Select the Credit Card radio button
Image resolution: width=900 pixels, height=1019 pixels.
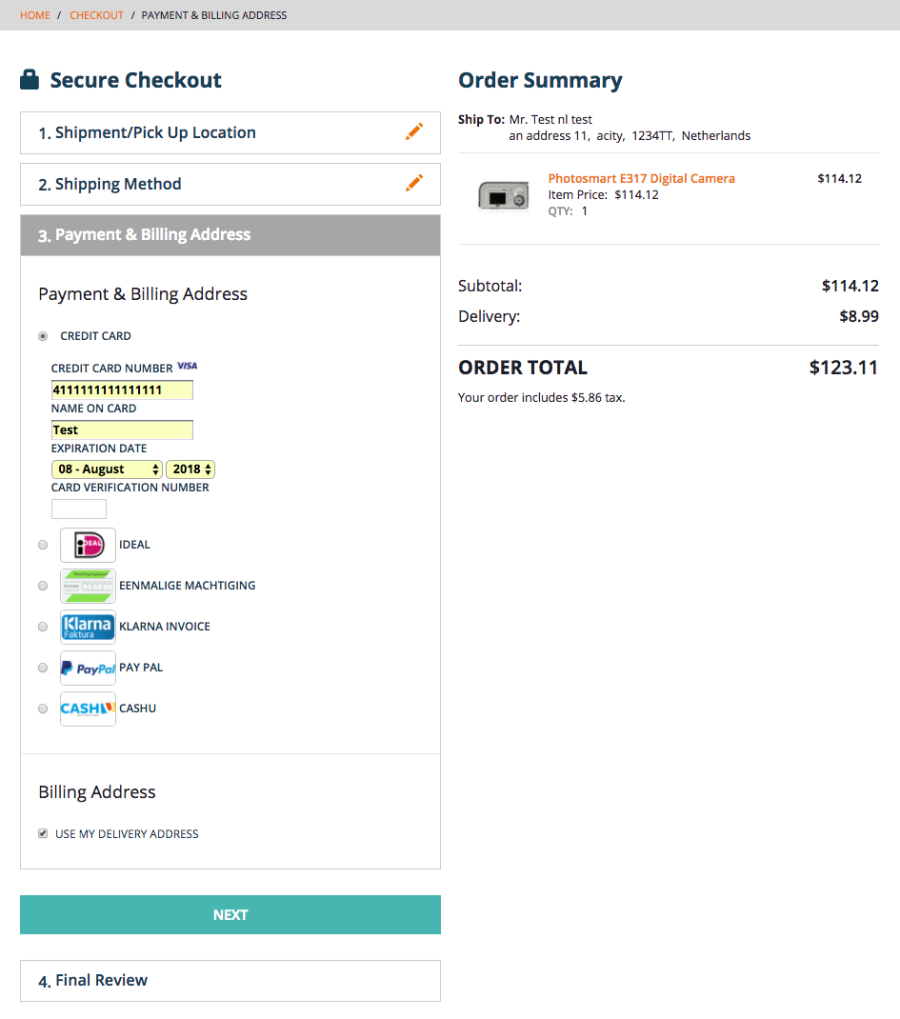(x=43, y=336)
